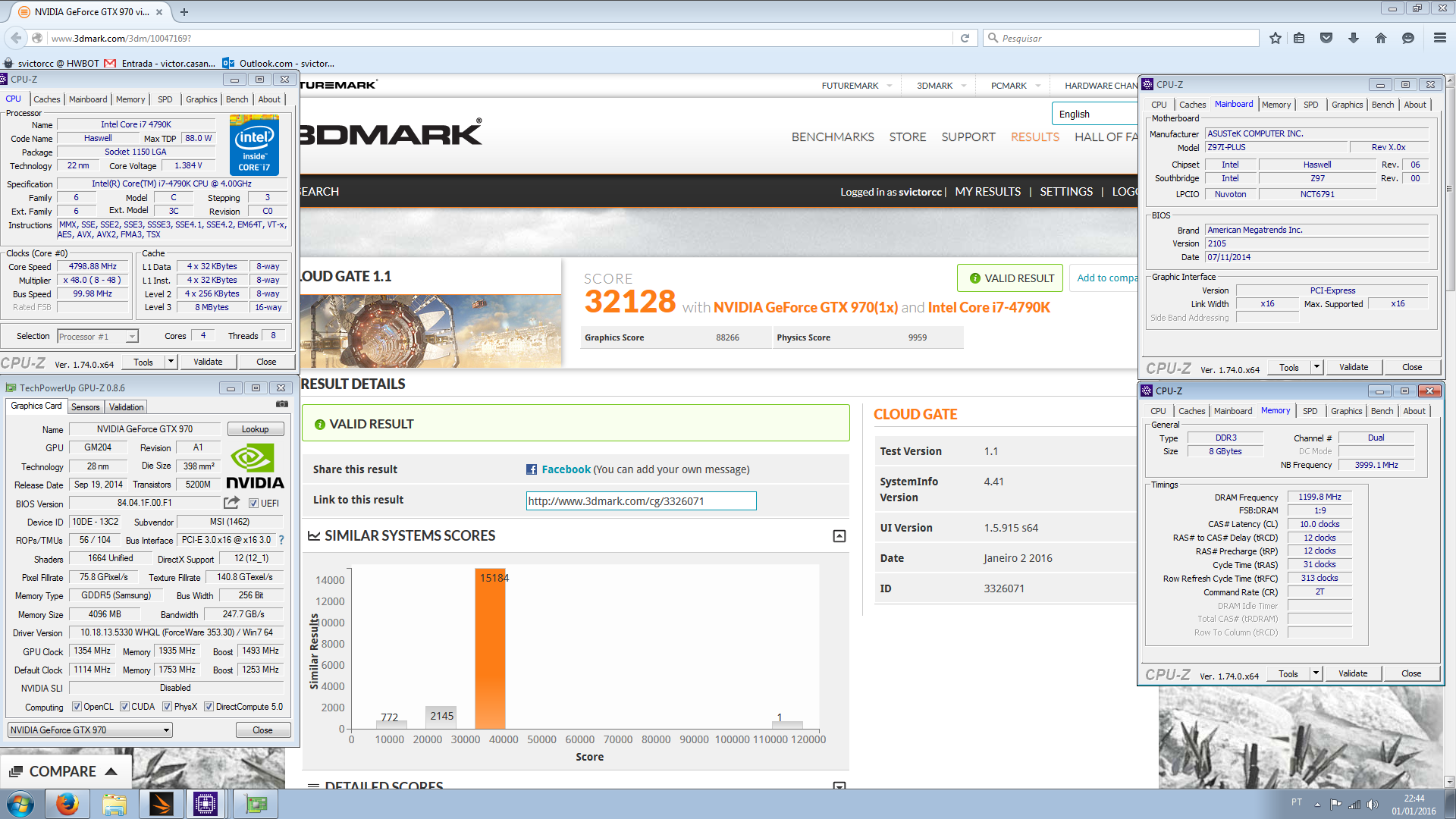Image resolution: width=1456 pixels, height=819 pixels.
Task: Bookmark this page with star icon
Action: click(1276, 38)
